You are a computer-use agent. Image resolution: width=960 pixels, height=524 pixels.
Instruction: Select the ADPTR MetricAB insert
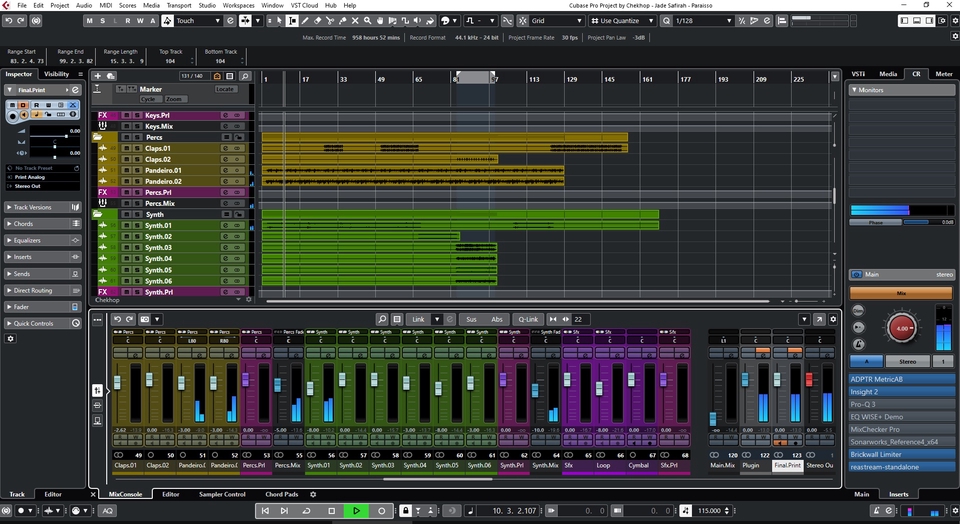pyautogui.click(x=901, y=379)
